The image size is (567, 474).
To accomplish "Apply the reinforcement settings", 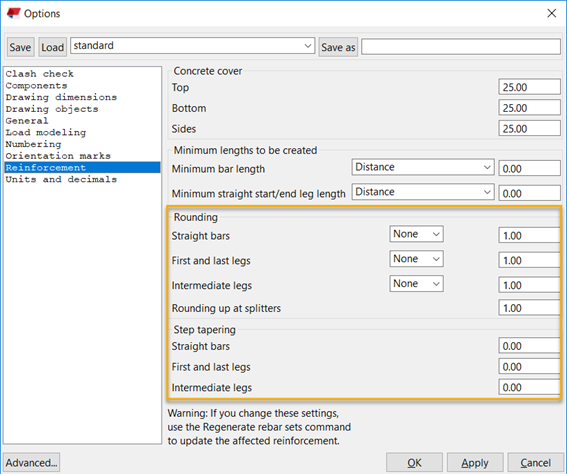I will pos(475,462).
